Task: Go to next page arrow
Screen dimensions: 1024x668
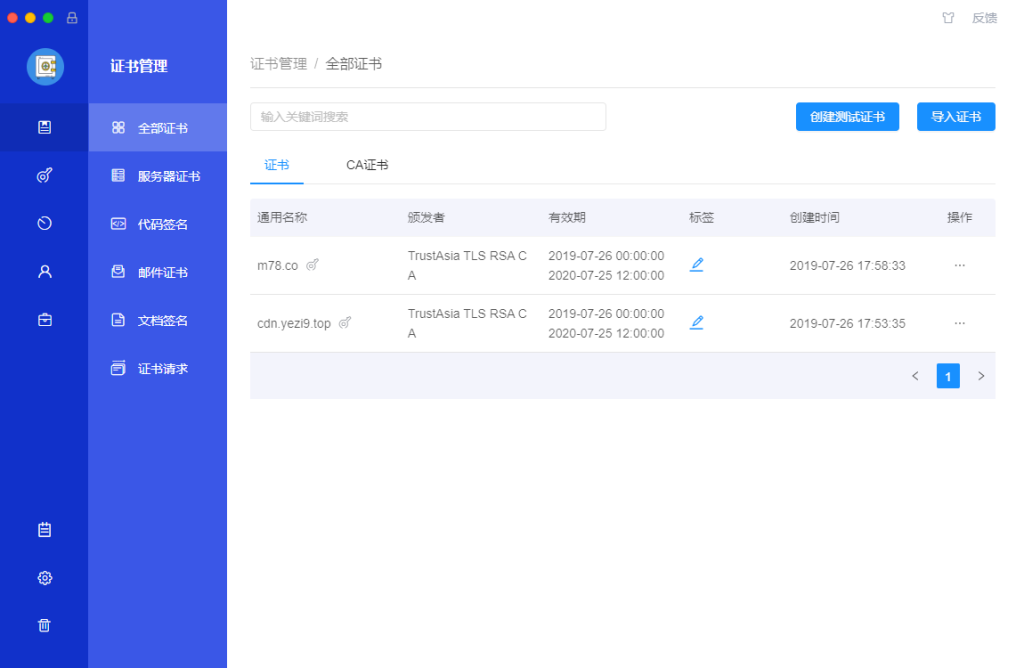Action: 981,376
